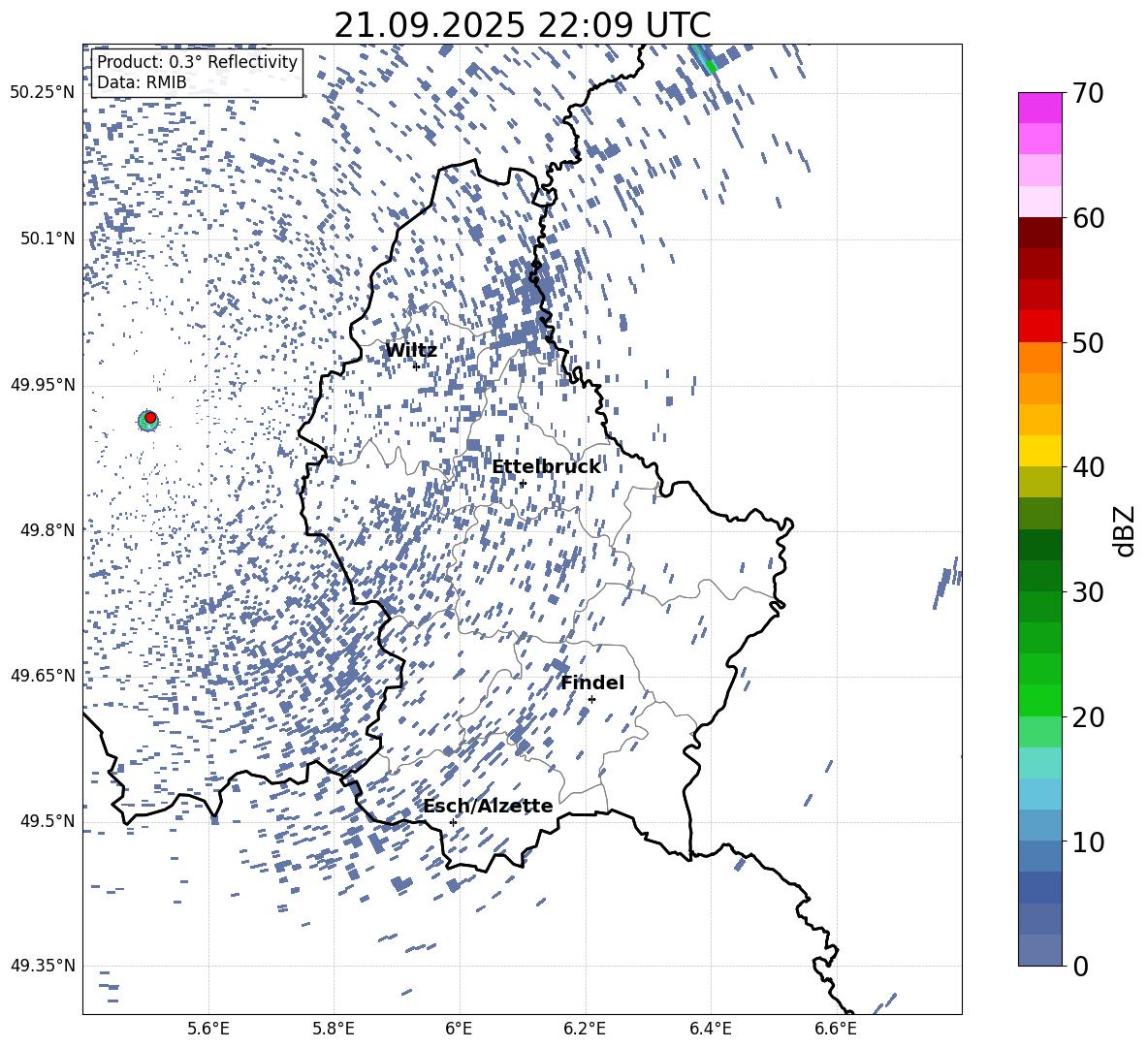Click the Ettelbruck city label
1148x1048 pixels.
tap(546, 467)
